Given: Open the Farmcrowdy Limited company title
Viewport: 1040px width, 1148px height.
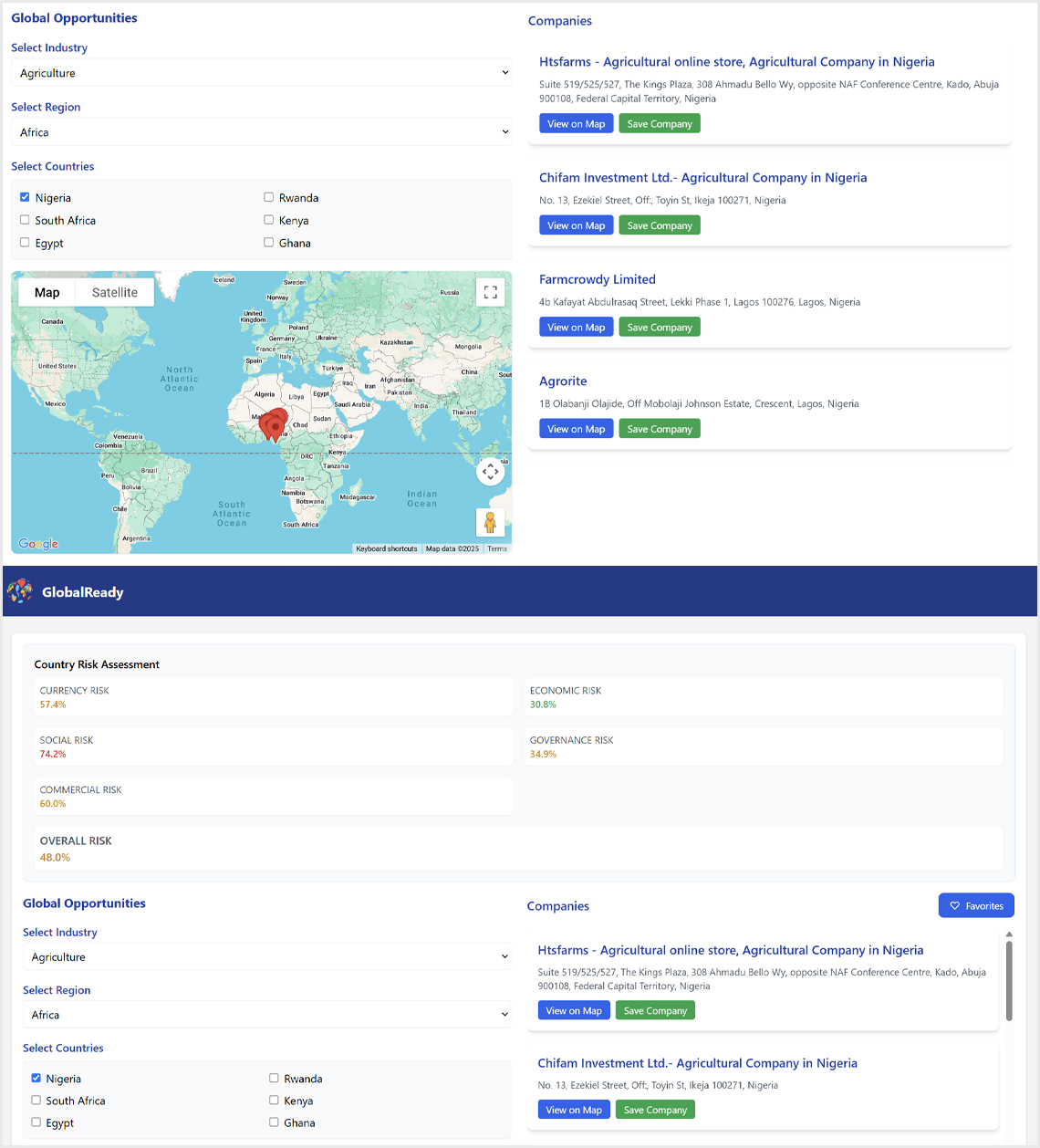Looking at the screenshot, I should pyautogui.click(x=598, y=279).
